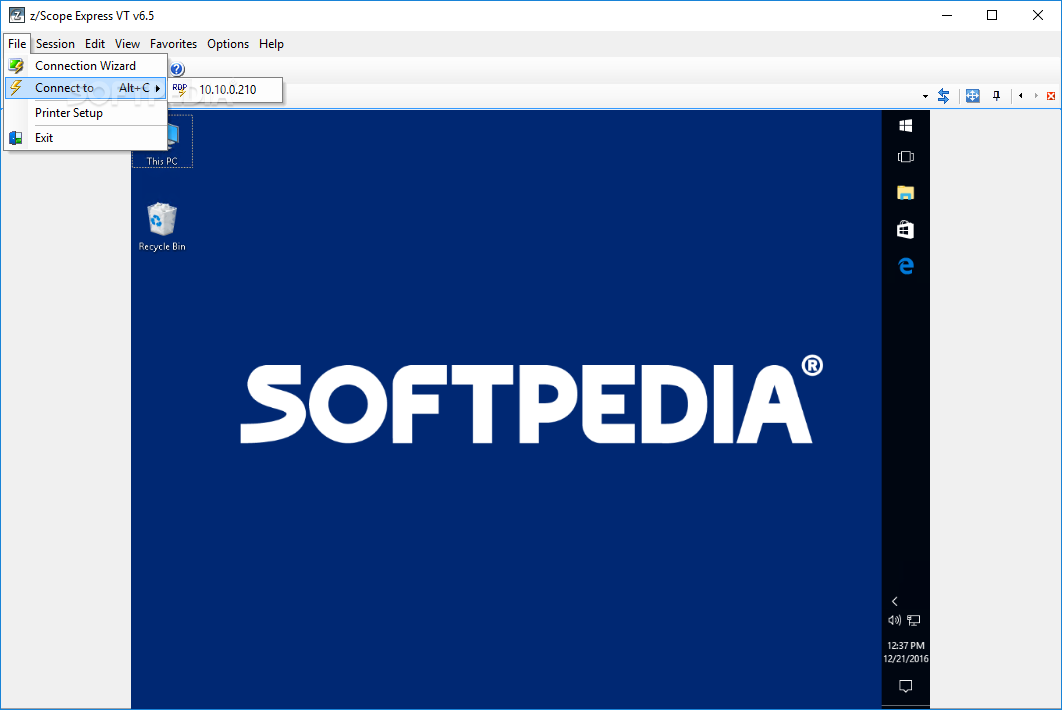This screenshot has height=710, width=1062.
Task: Launch Edge browser in remote taskbar
Action: click(906, 266)
